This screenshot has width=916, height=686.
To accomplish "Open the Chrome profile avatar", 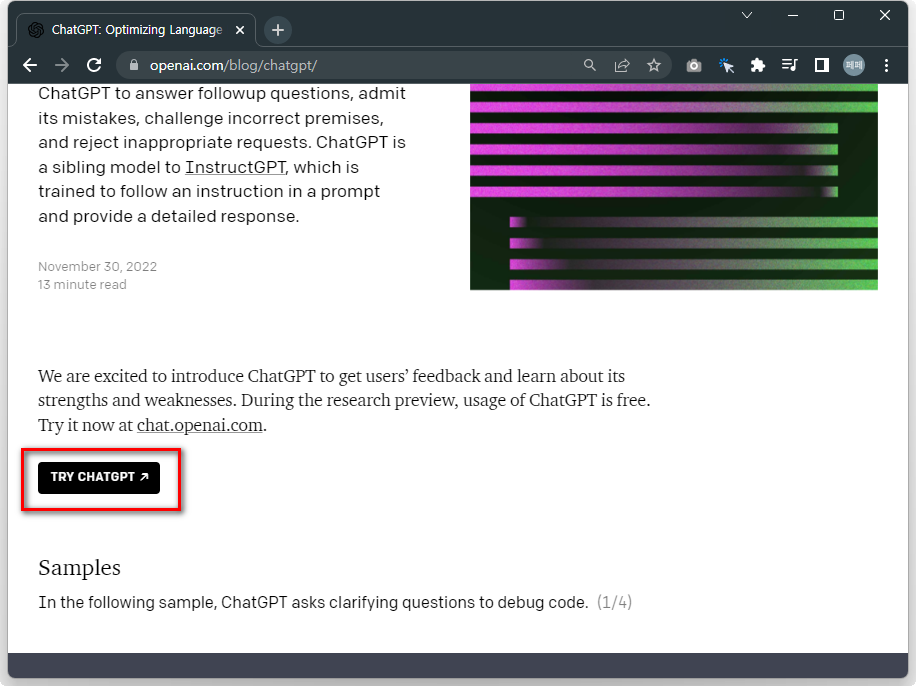I will pos(854,65).
